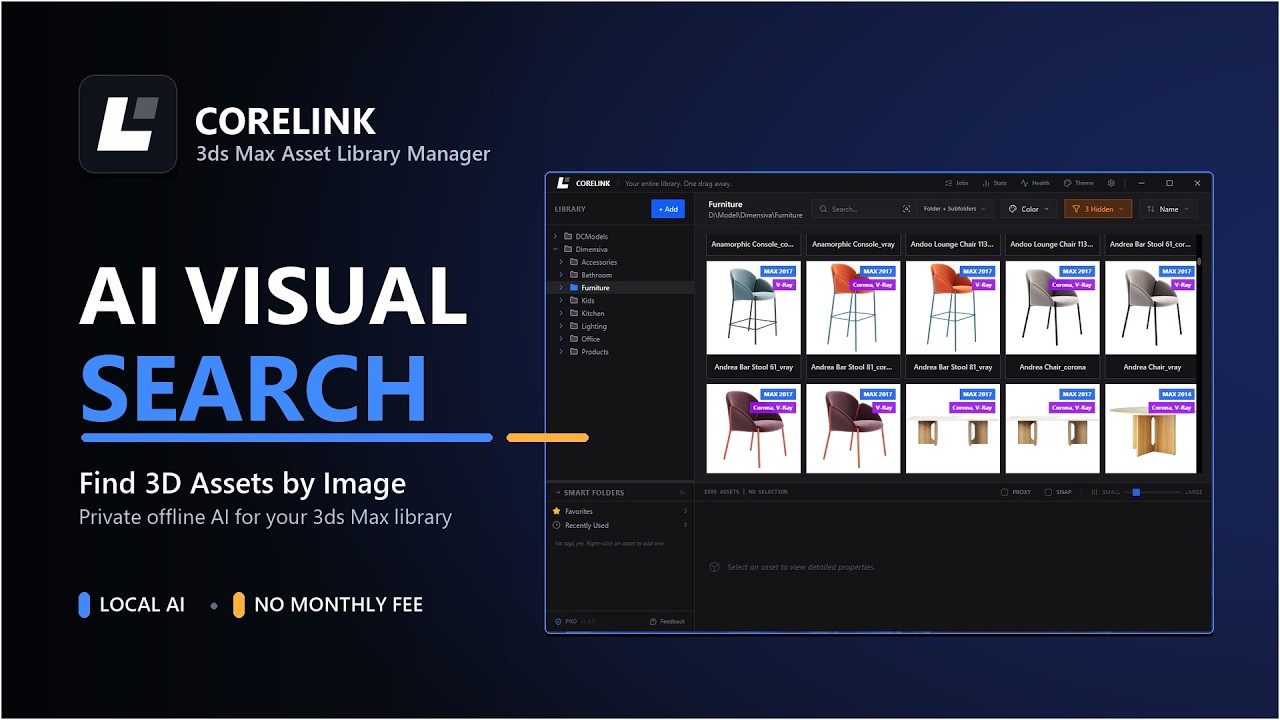1280x720 pixels.
Task: Click the D:\Model\Dimensiva\Furniture path text
Action: point(756,215)
